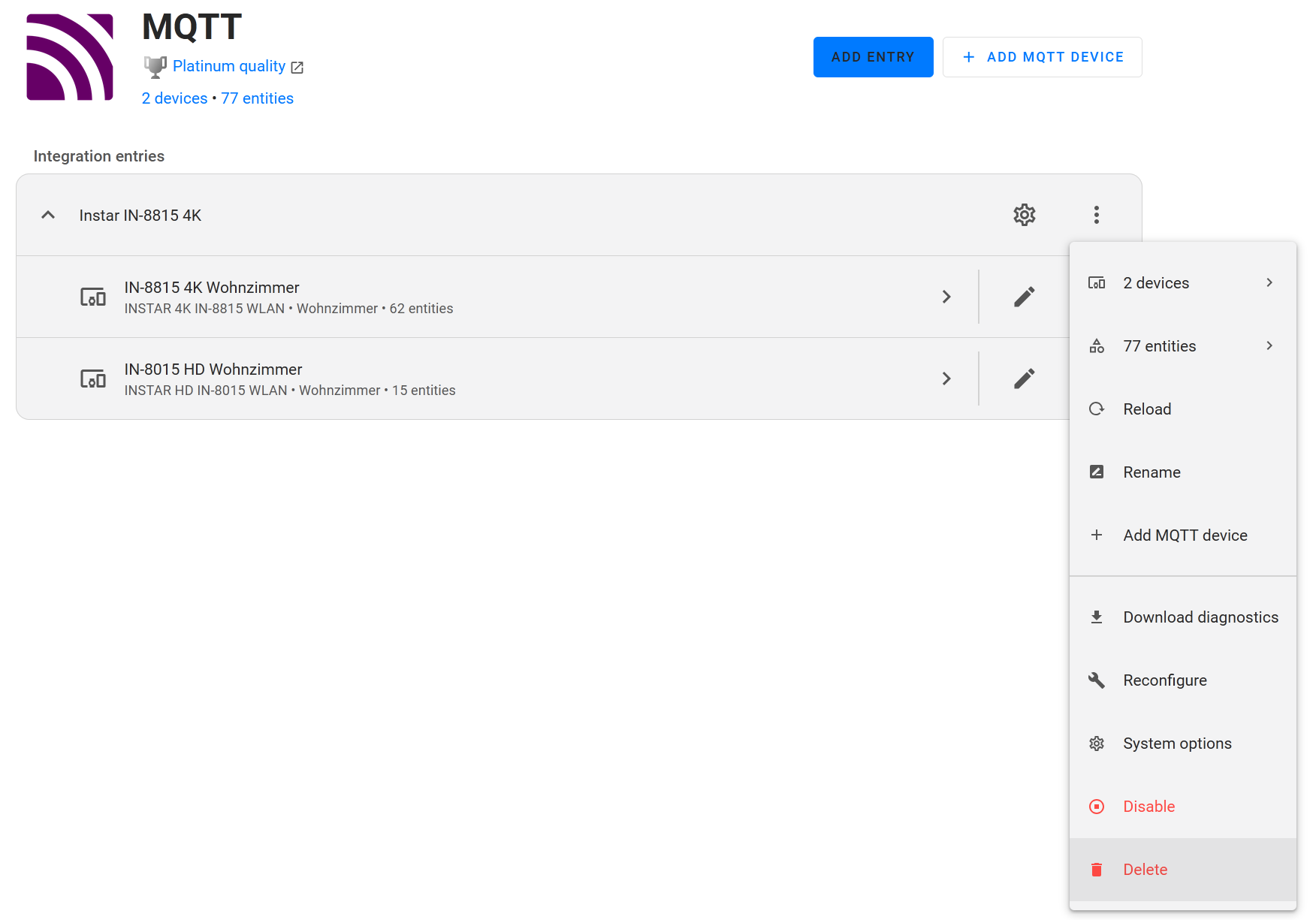1316x920 pixels.
Task: Open settings gear for Instar IN-8815 4K
Action: point(1024,215)
